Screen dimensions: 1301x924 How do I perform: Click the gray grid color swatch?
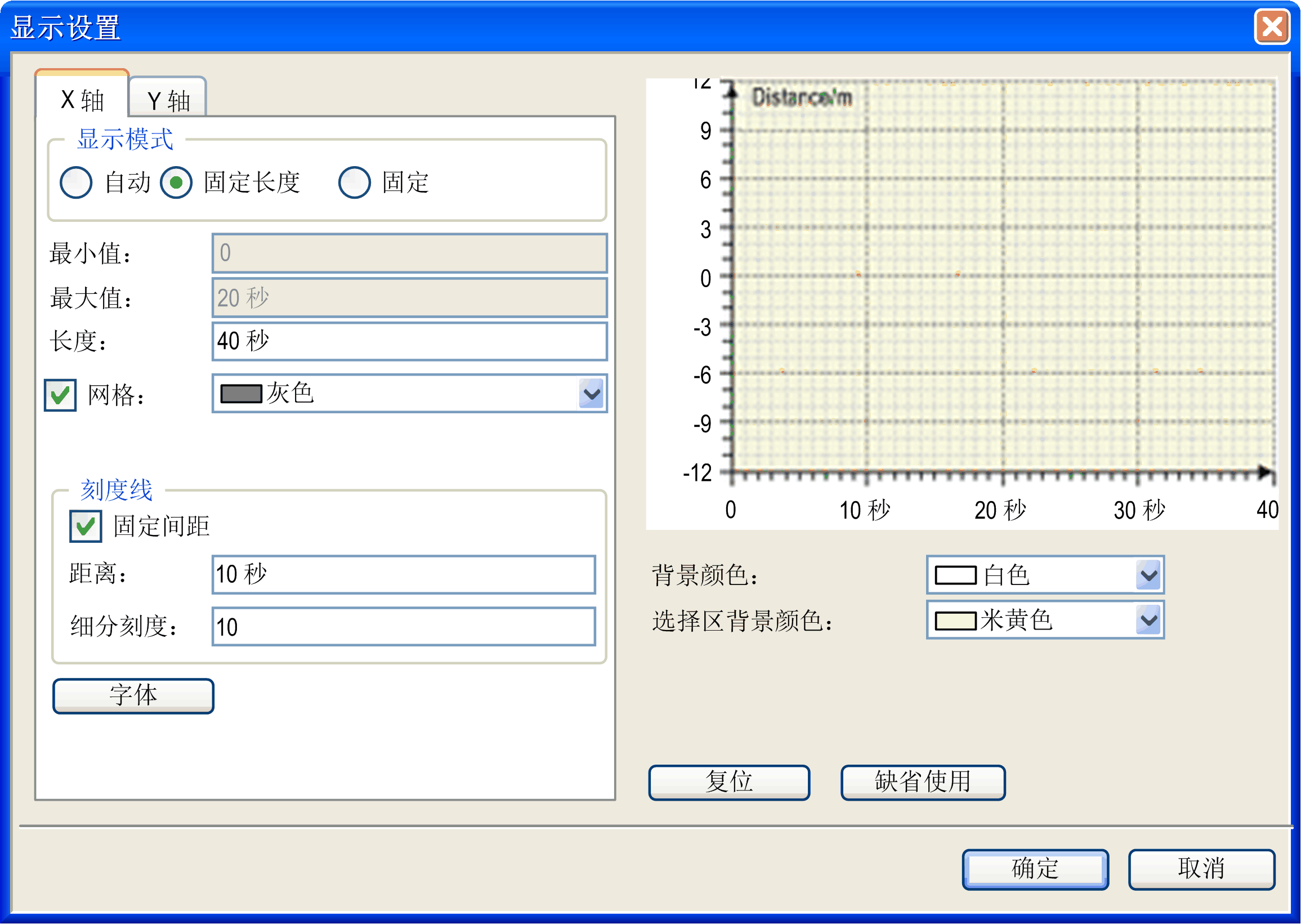point(241,394)
